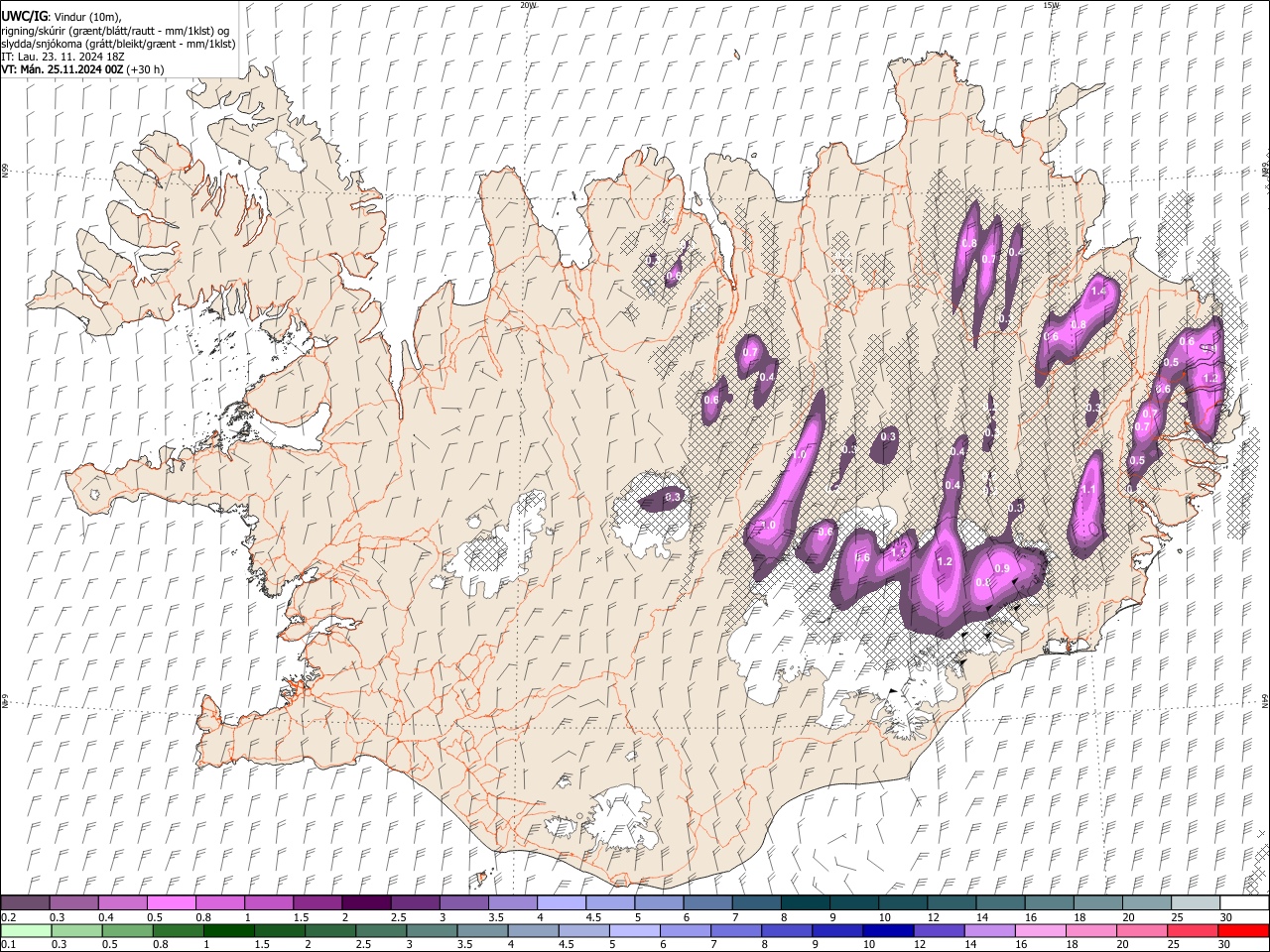Click the darkest green swatch between 1 and 1.5, lower legend row
Screen dimensions: 1270x952
tap(229, 931)
